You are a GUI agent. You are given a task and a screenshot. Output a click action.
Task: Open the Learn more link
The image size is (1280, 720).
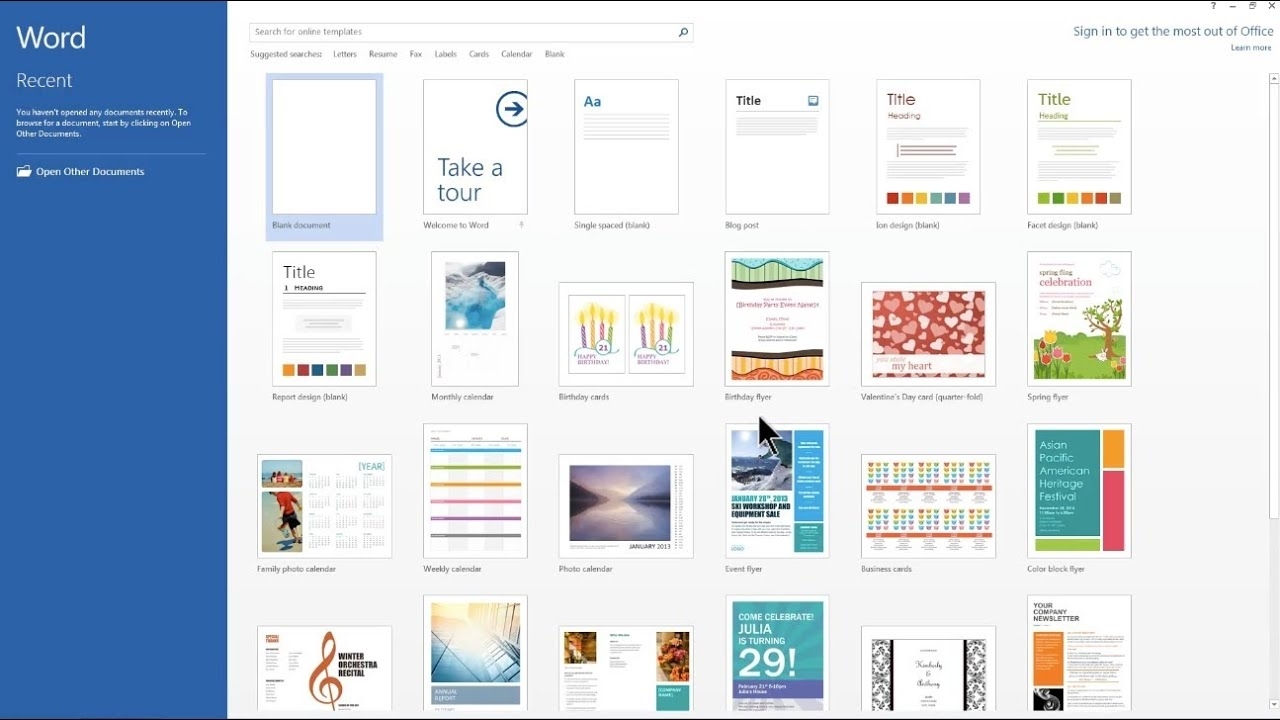[x=1251, y=48]
